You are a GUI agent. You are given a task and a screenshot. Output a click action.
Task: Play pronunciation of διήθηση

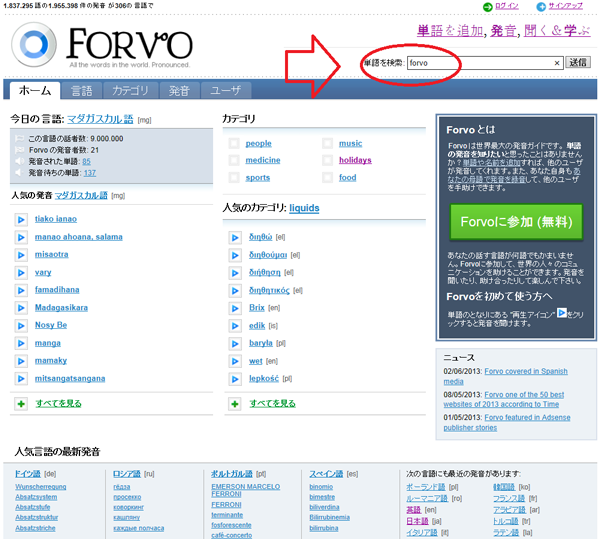pos(235,273)
